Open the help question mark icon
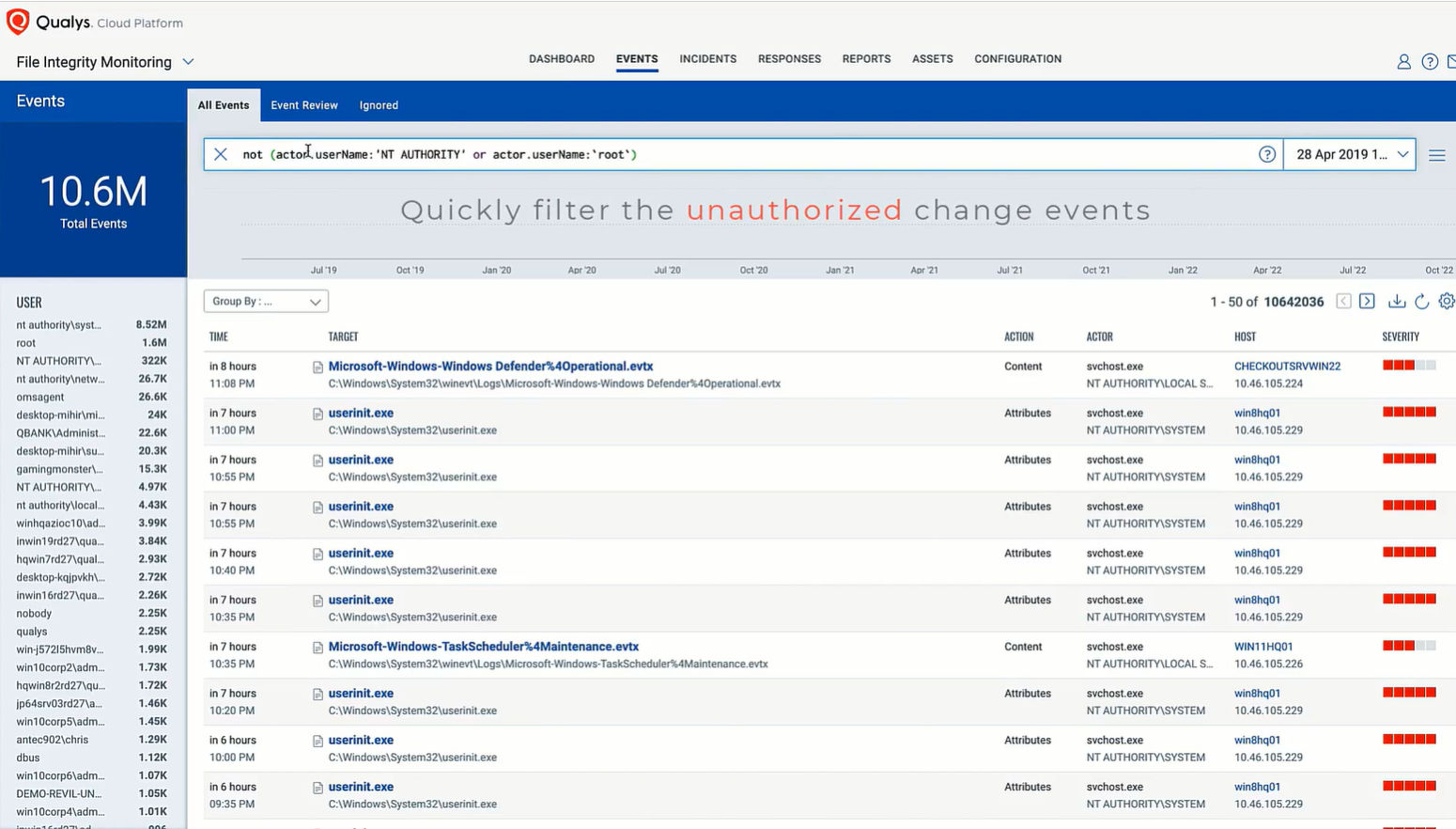1456x829 pixels. tap(1429, 61)
